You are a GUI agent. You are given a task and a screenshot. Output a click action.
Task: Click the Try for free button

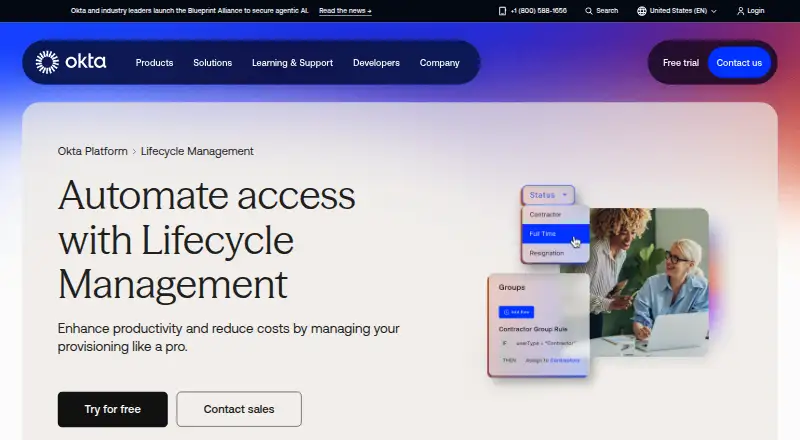coord(113,409)
